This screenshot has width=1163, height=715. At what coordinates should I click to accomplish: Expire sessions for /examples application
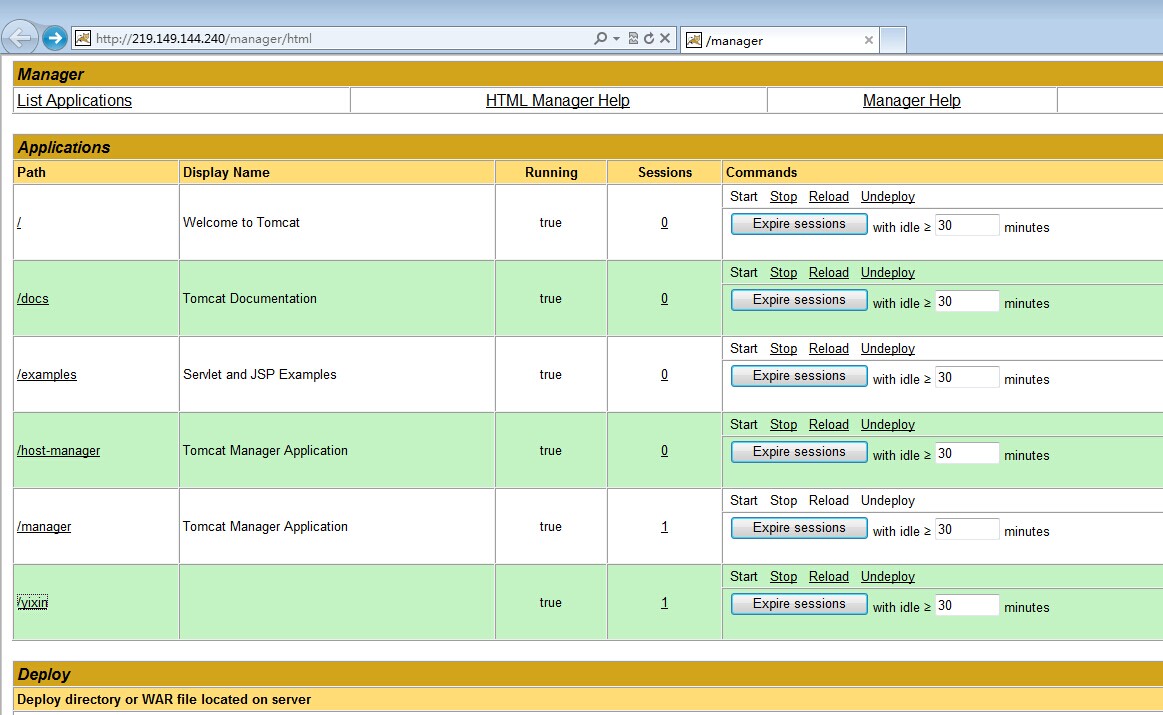[x=799, y=376]
